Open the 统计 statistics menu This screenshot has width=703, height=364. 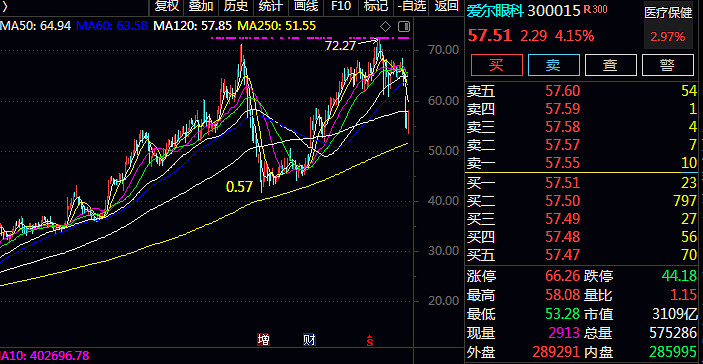click(271, 6)
